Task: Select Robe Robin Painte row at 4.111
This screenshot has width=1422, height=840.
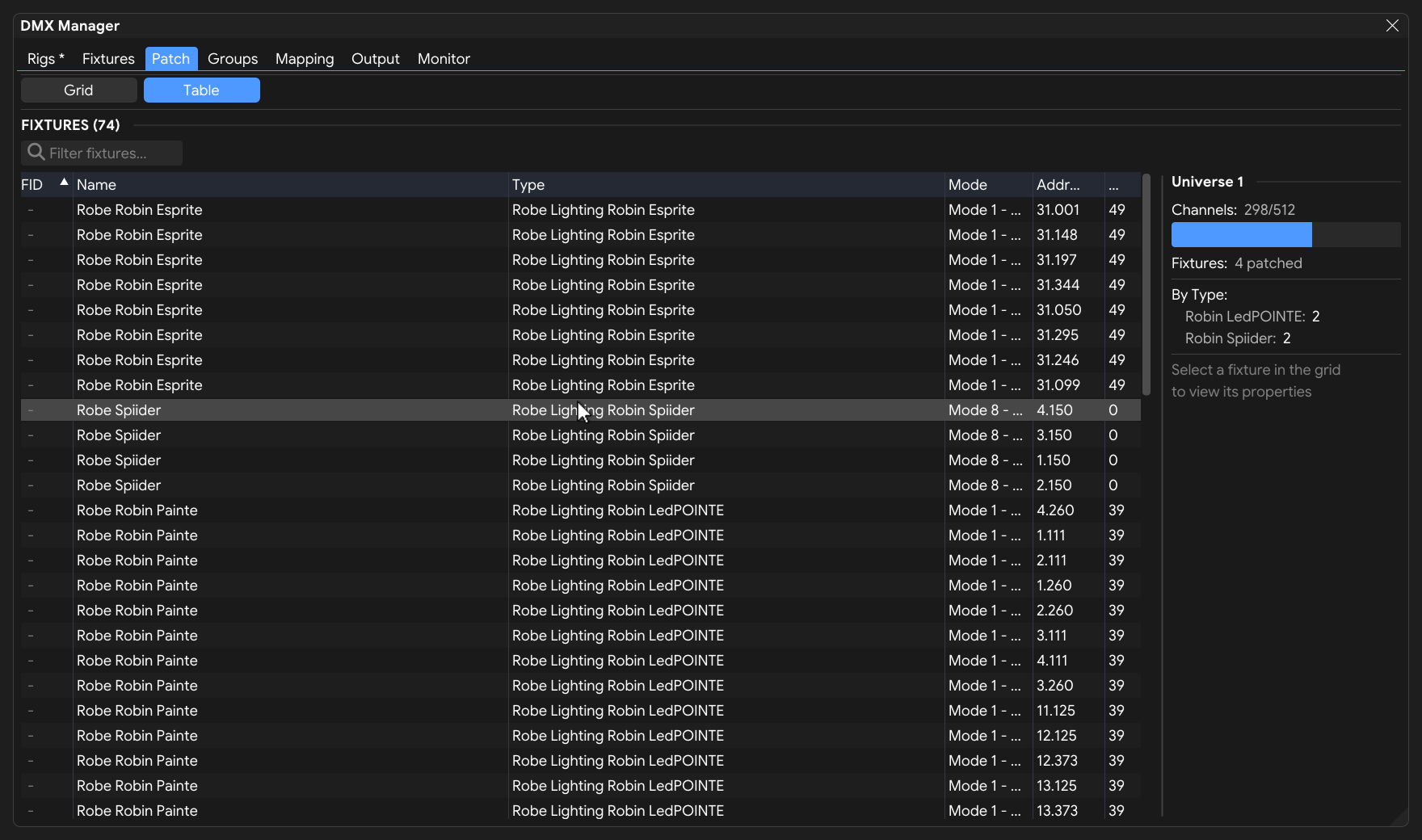Action: (x=580, y=661)
